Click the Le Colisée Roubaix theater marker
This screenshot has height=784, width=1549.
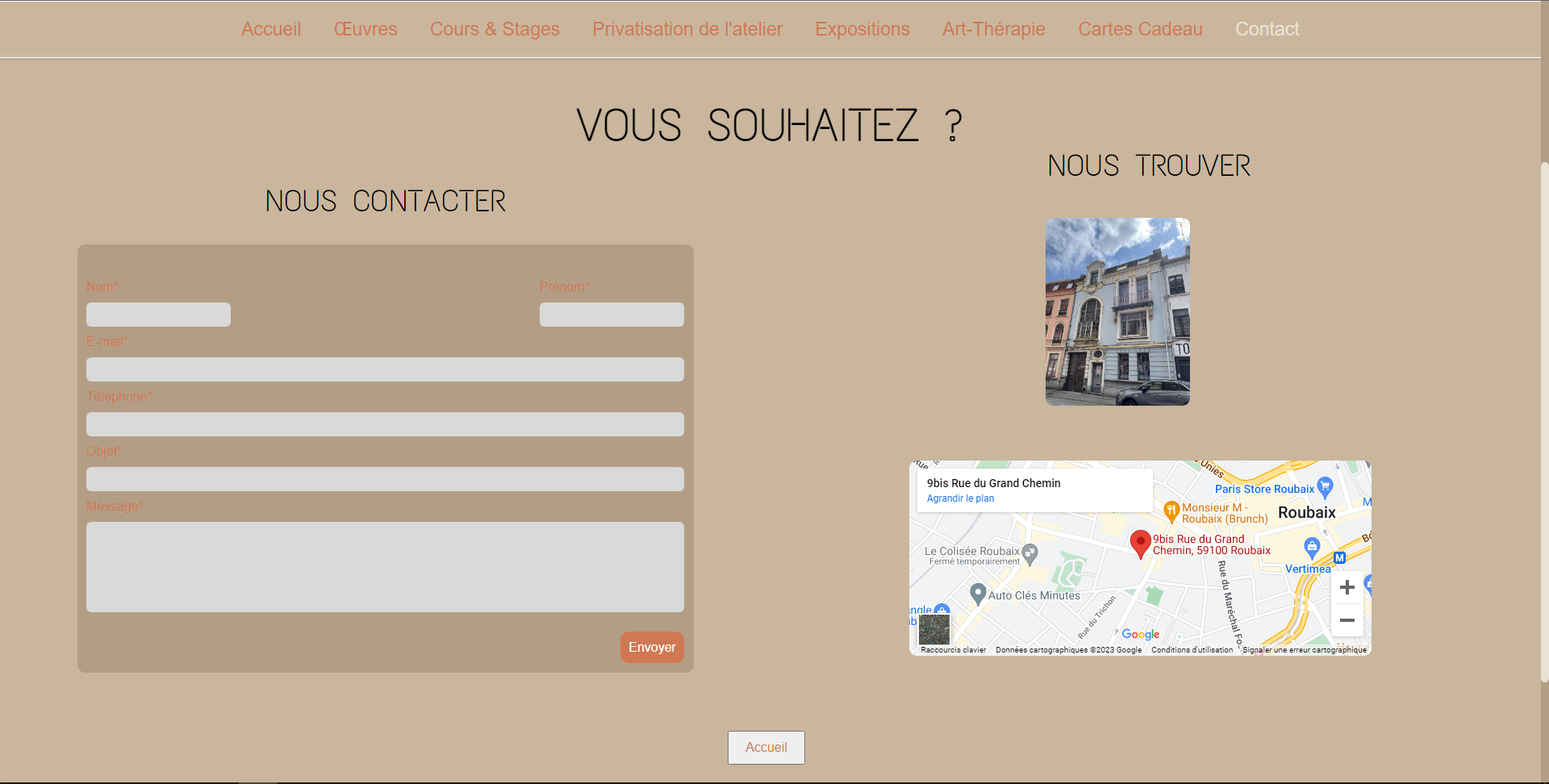pos(1029,553)
